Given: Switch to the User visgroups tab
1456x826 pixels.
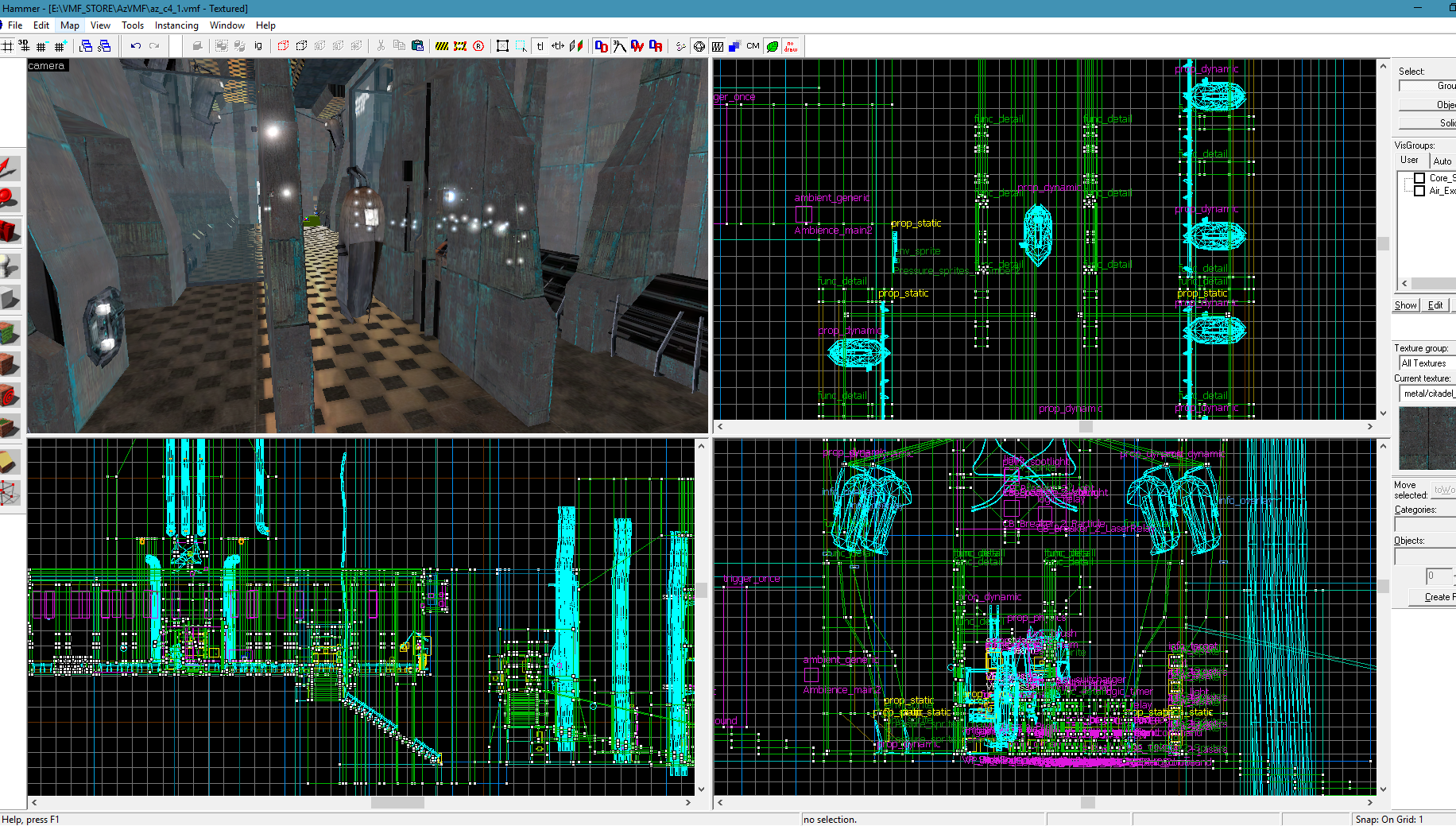Looking at the screenshot, I should [1410, 160].
